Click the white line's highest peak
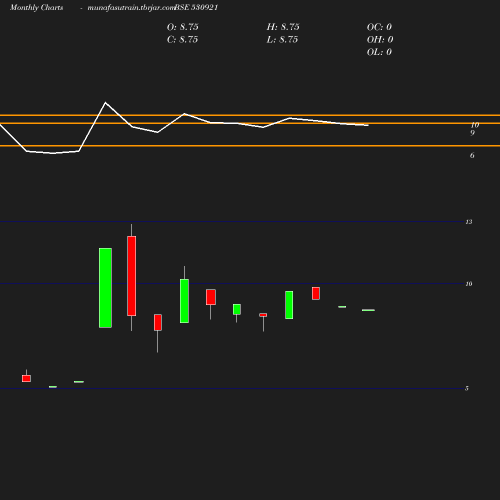The height and width of the screenshot is (500, 500). 106,103
